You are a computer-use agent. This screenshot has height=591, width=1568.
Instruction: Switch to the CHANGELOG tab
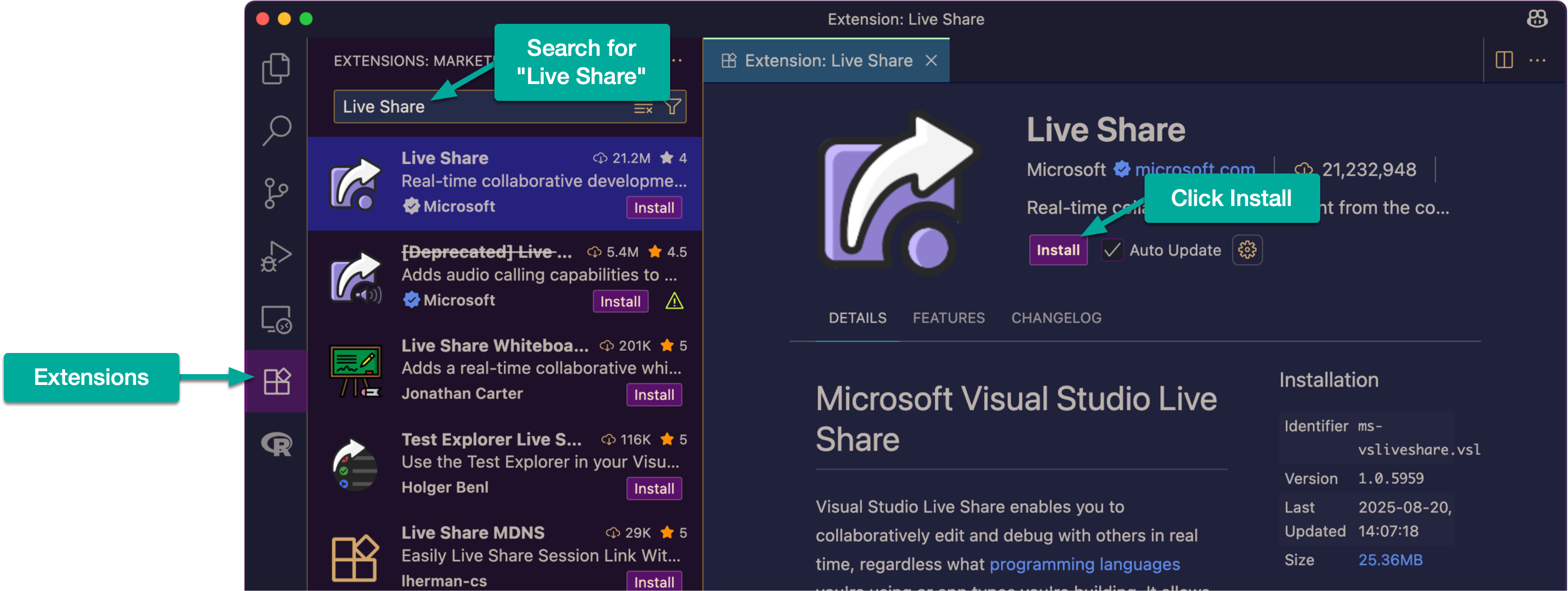point(1056,318)
